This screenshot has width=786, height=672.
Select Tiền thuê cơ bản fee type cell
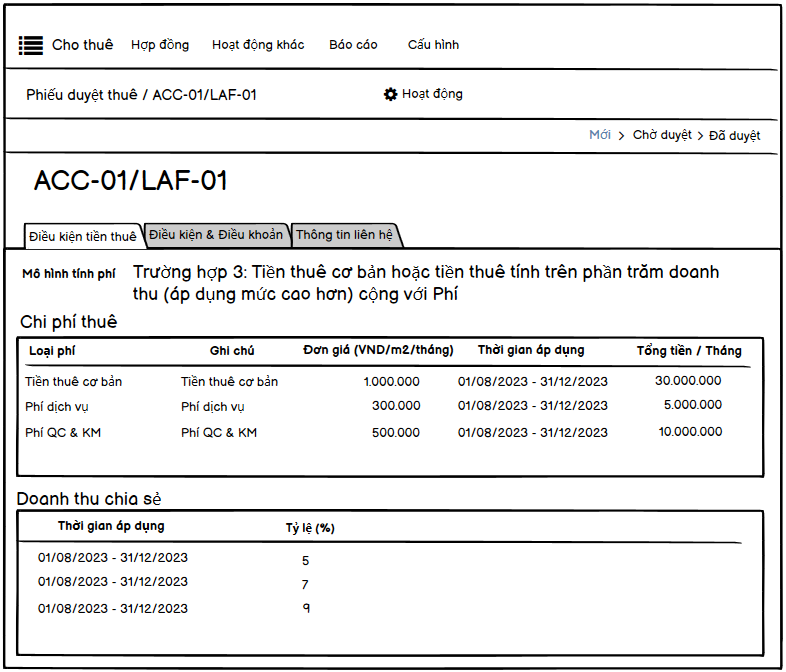[74, 382]
